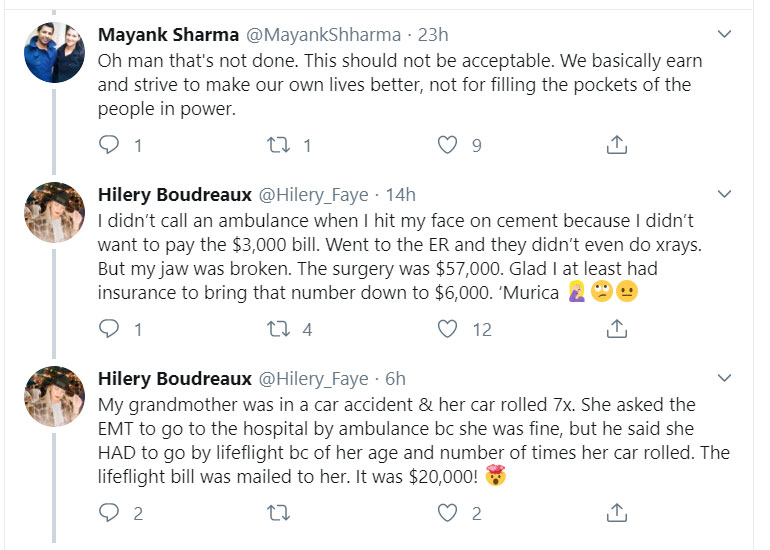Like the lifeflight bill tweet
This screenshot has width=770, height=550.
[x=449, y=513]
